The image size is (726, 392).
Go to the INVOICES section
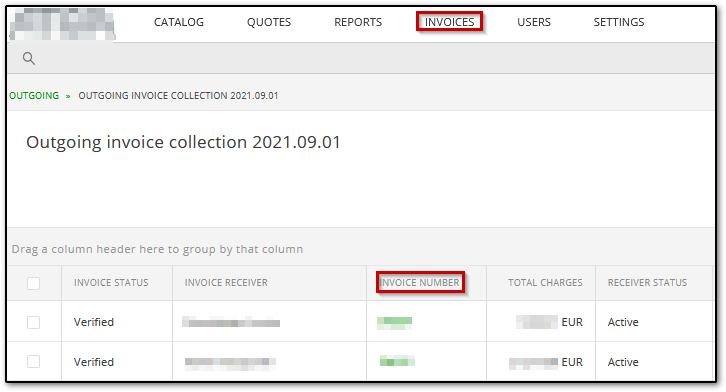(450, 22)
